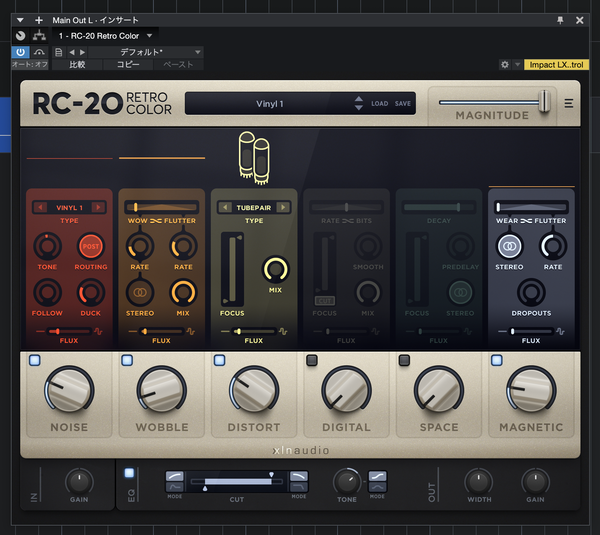
Task: Select next distortion type right arrow
Action: click(283, 207)
